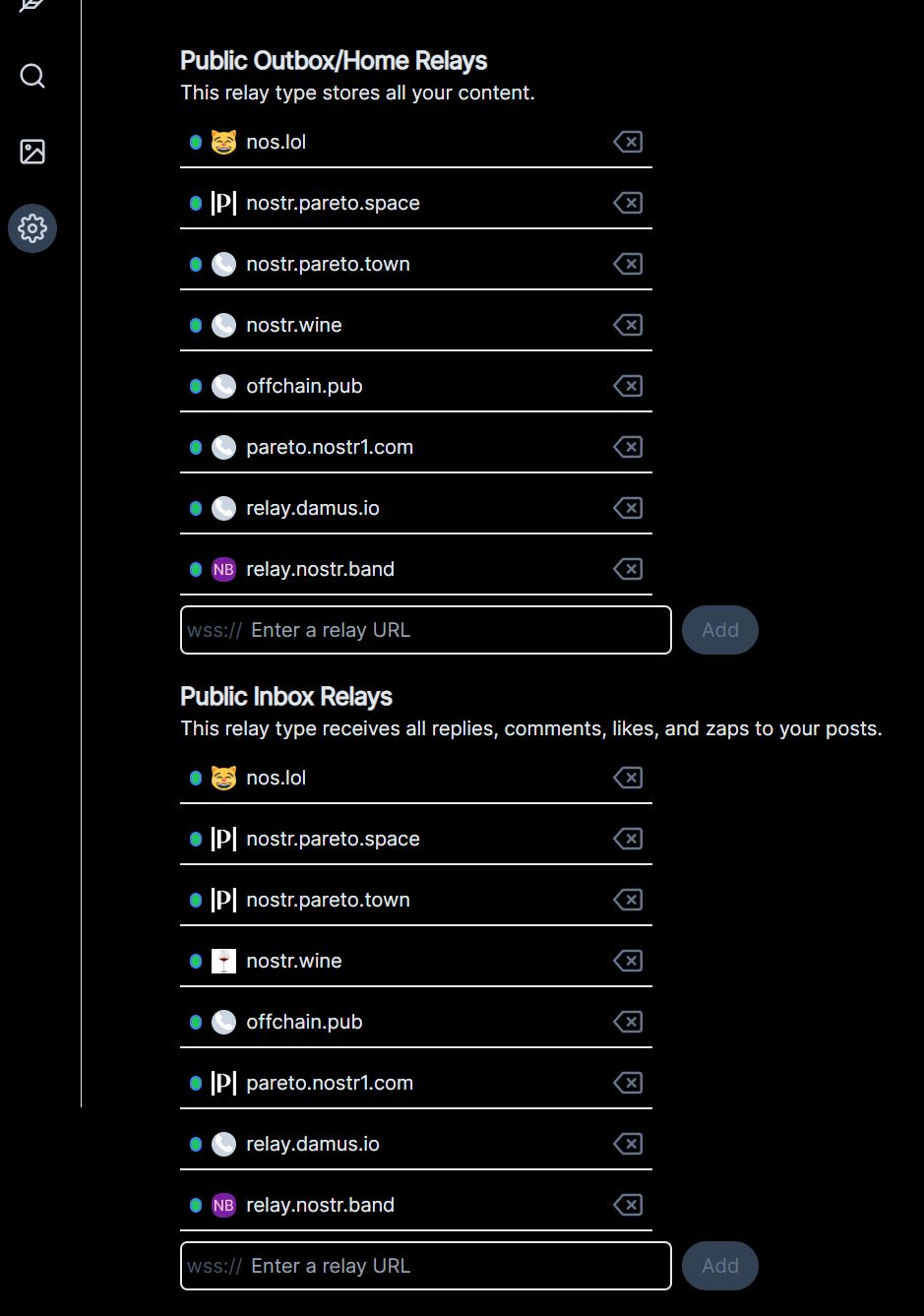Remove nostr.pareto.town from Inbox relays
Viewport: 924px width, 1316px height.
(628, 900)
